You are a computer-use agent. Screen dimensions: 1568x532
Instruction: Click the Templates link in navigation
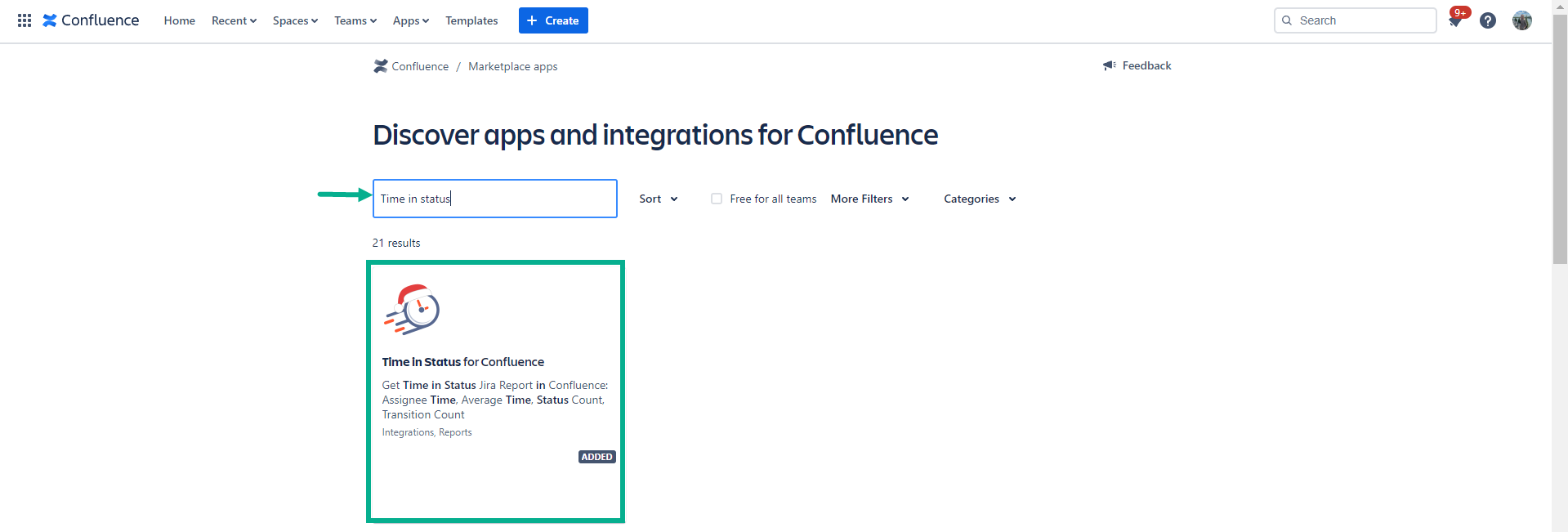click(x=471, y=20)
